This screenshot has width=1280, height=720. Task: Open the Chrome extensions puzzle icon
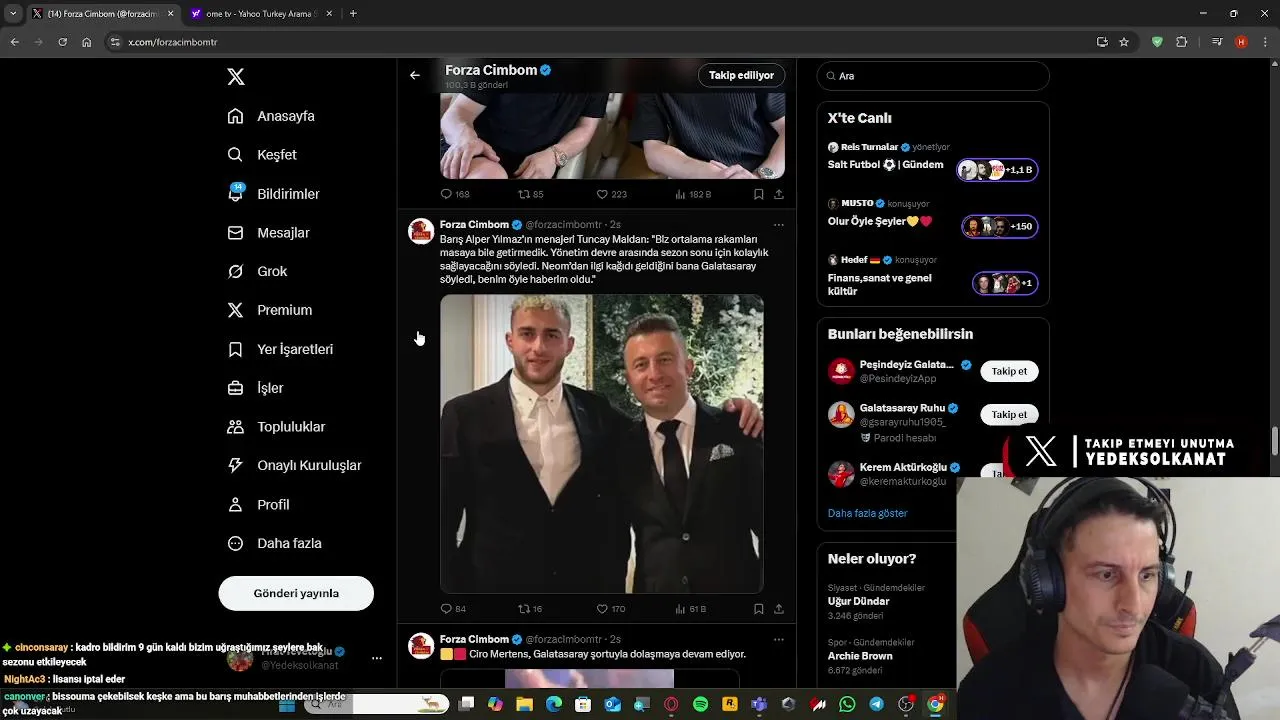click(x=1182, y=42)
